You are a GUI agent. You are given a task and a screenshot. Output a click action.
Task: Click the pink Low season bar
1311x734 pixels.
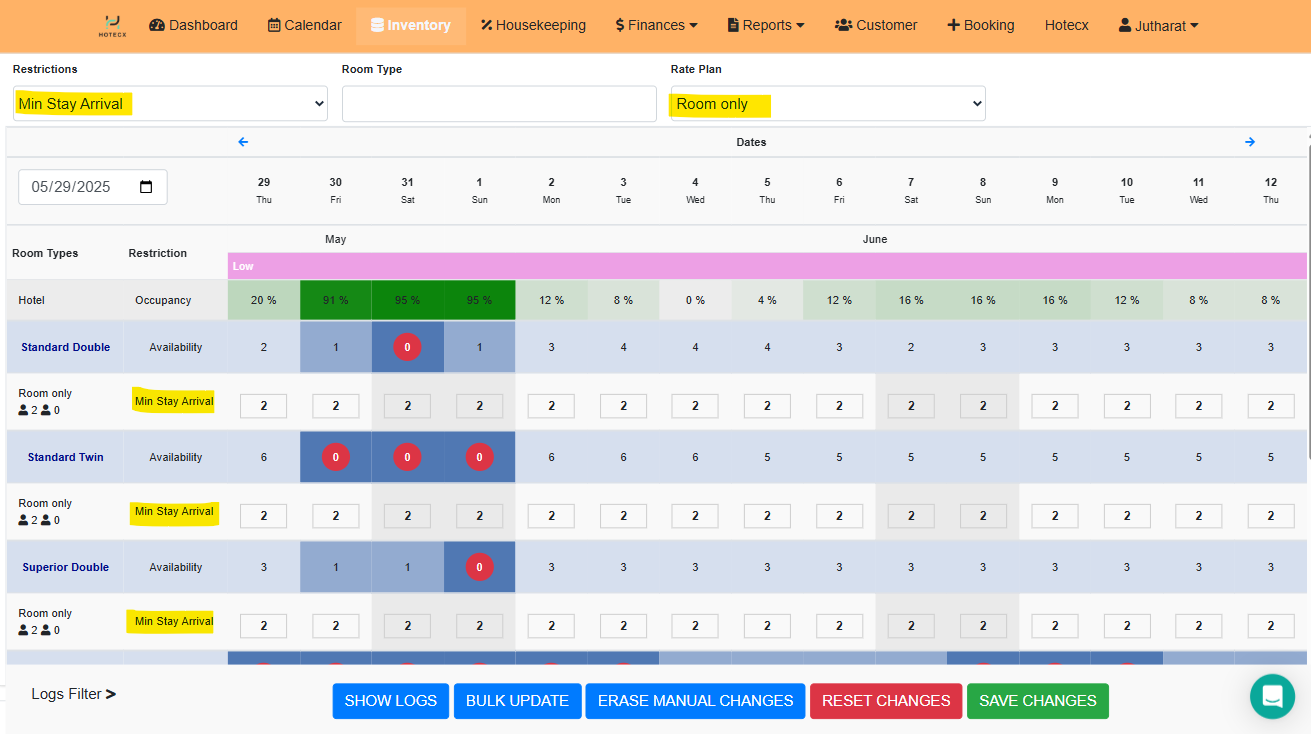coord(766,266)
